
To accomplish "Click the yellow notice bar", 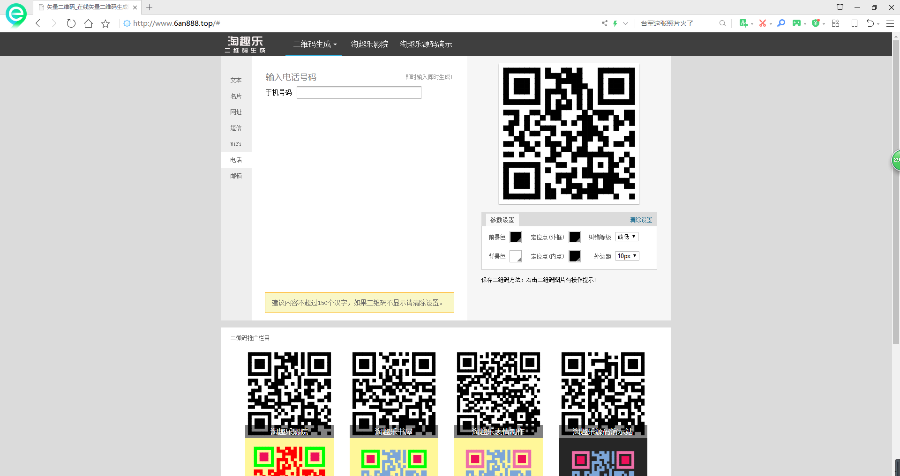I will click(x=359, y=303).
